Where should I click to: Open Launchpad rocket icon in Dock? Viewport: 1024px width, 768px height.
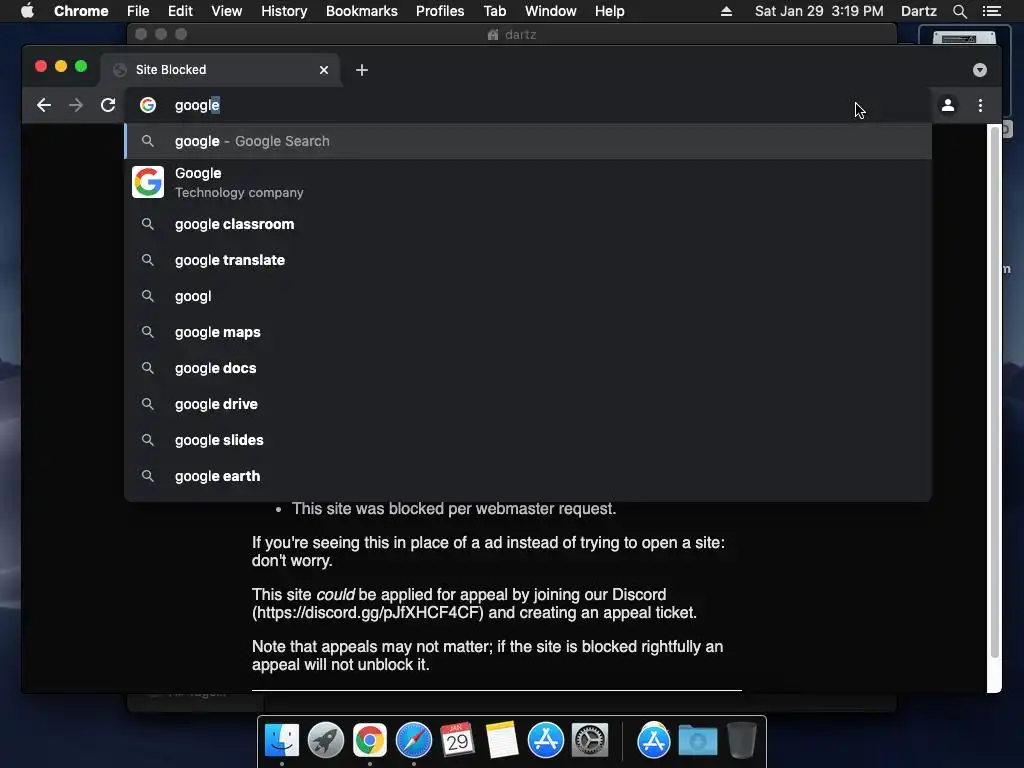[x=326, y=741]
